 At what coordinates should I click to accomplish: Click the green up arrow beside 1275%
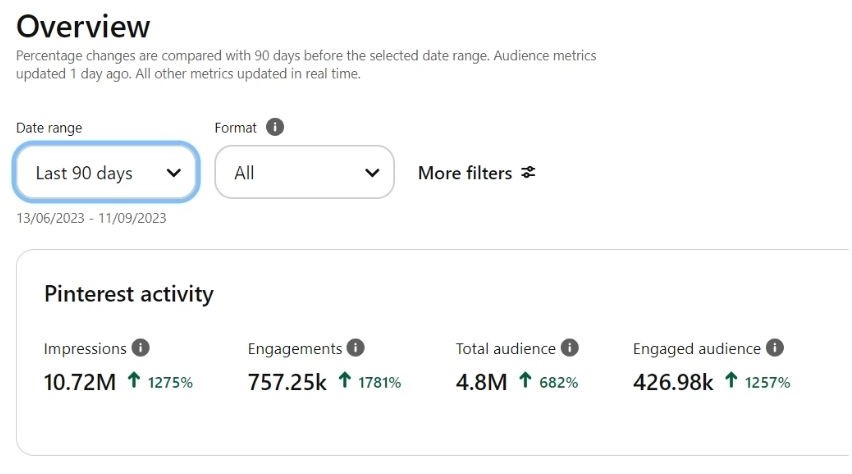point(134,380)
